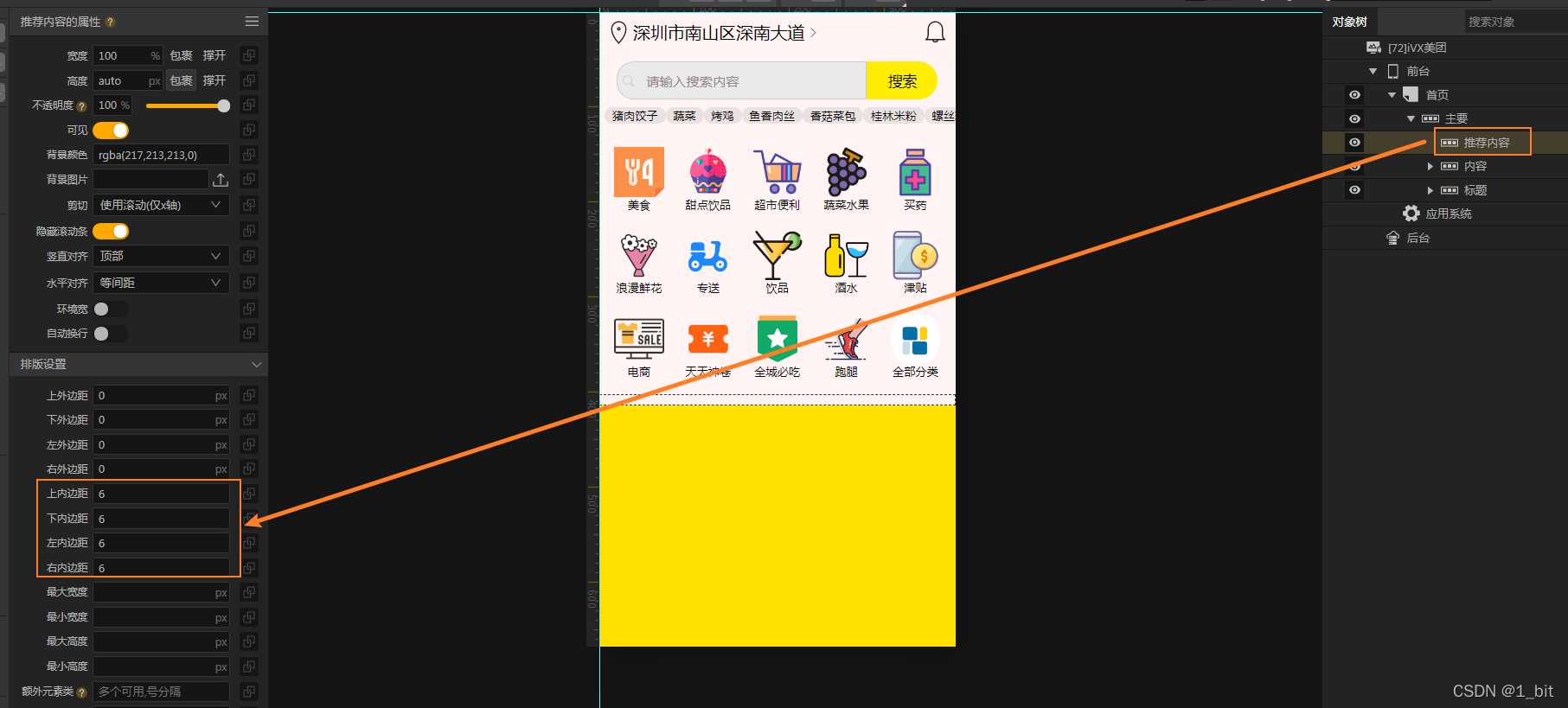
Task: Select the 超市便利 shopping cart icon
Action: click(x=777, y=171)
